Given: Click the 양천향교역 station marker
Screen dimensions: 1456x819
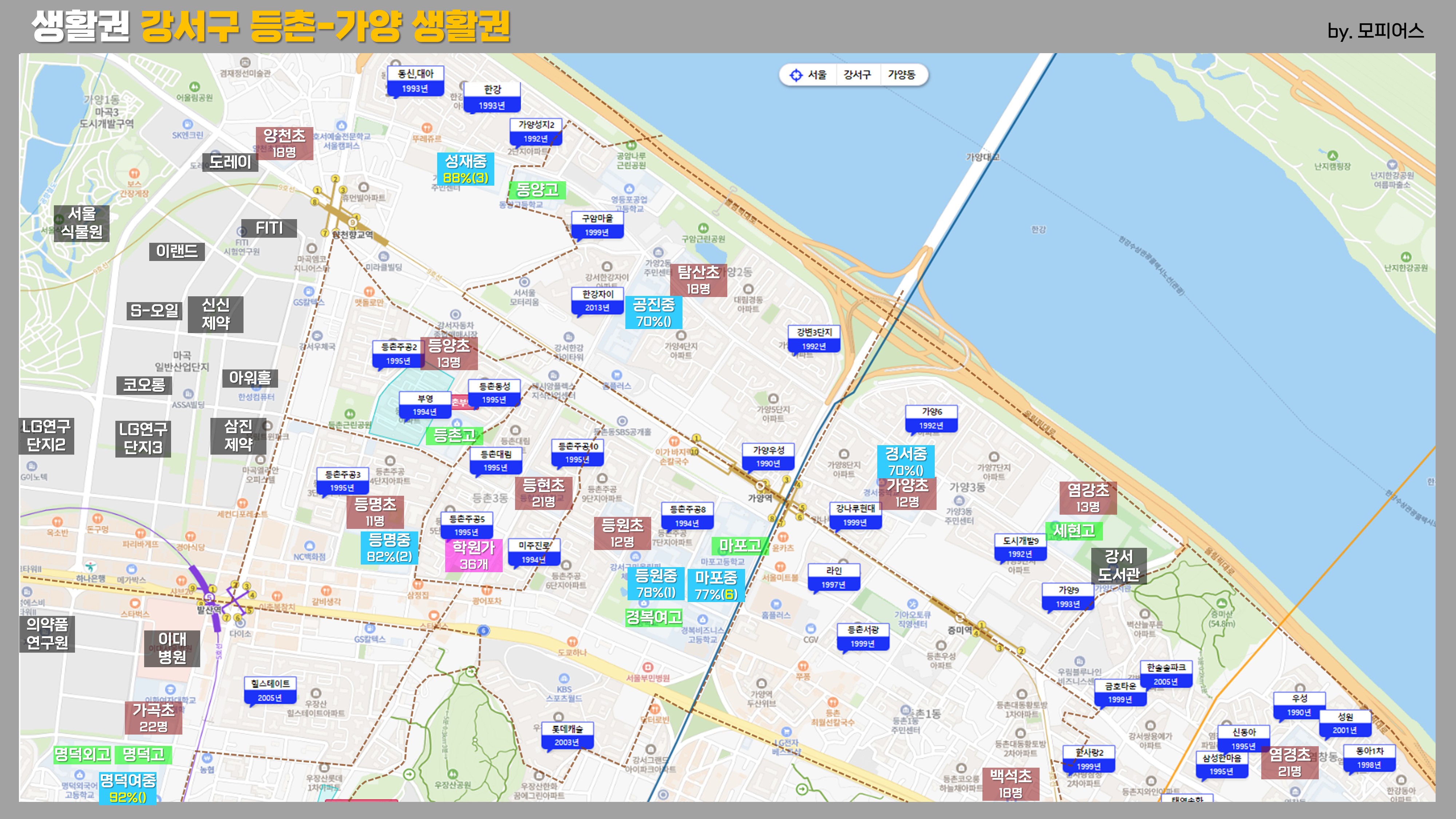Looking at the screenshot, I should coord(353,223).
